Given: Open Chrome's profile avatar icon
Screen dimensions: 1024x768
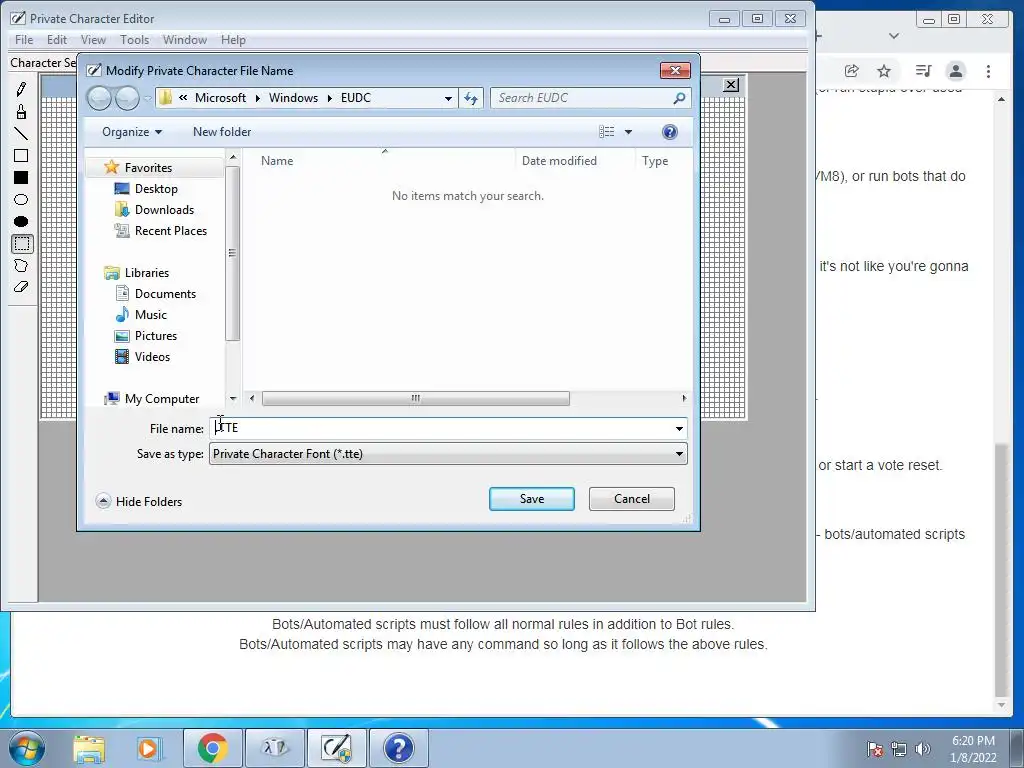Looking at the screenshot, I should [x=955, y=71].
